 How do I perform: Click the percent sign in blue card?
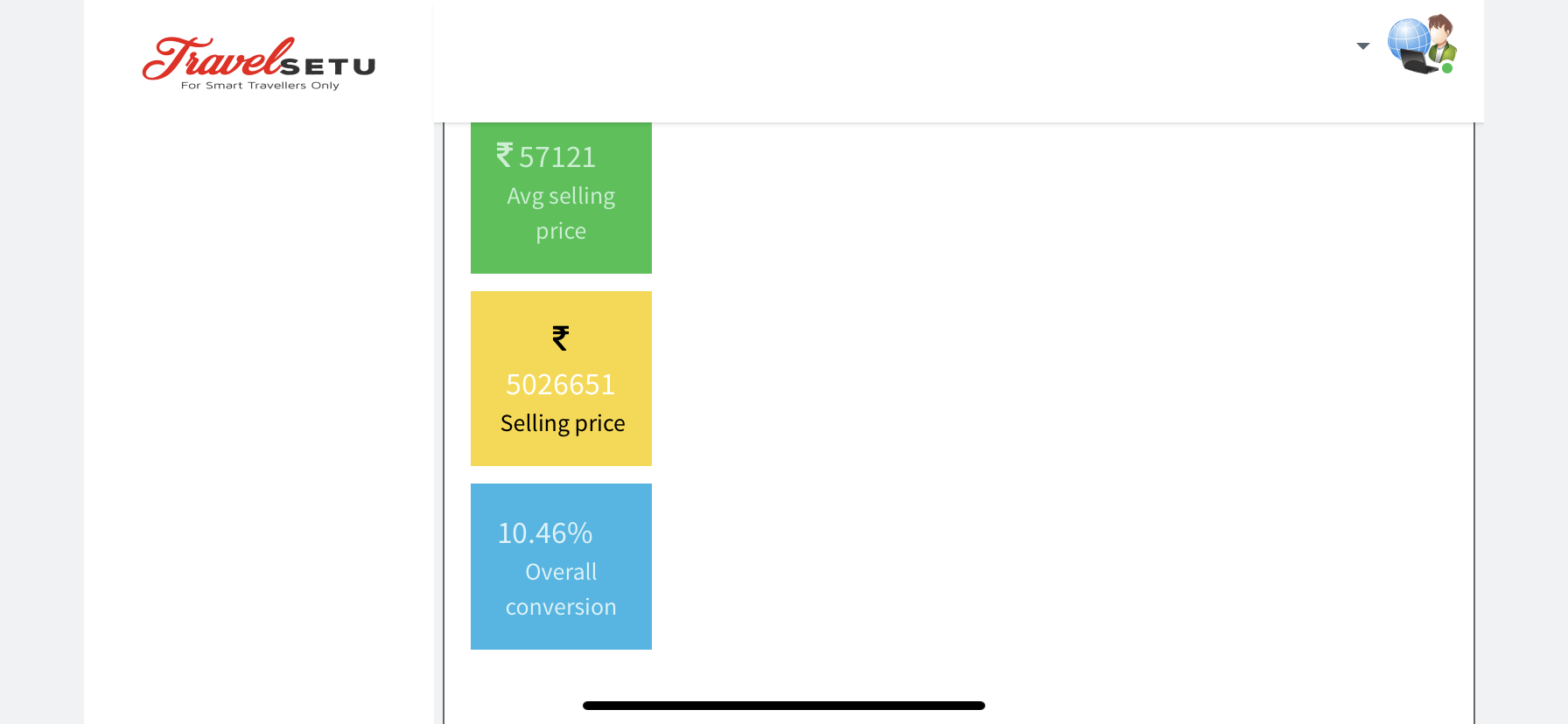[581, 533]
